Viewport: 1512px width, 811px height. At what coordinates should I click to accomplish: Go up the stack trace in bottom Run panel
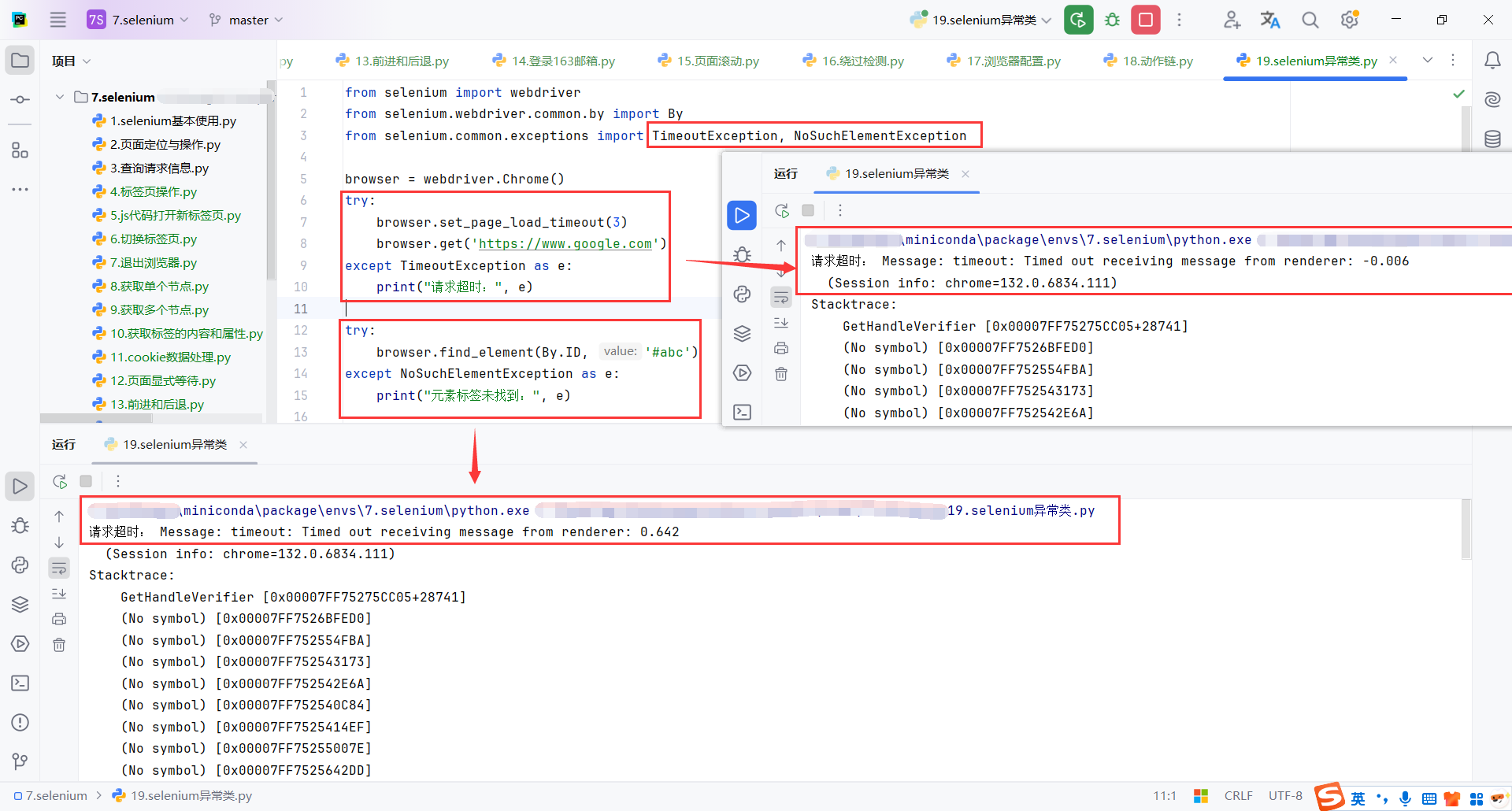tap(59, 517)
